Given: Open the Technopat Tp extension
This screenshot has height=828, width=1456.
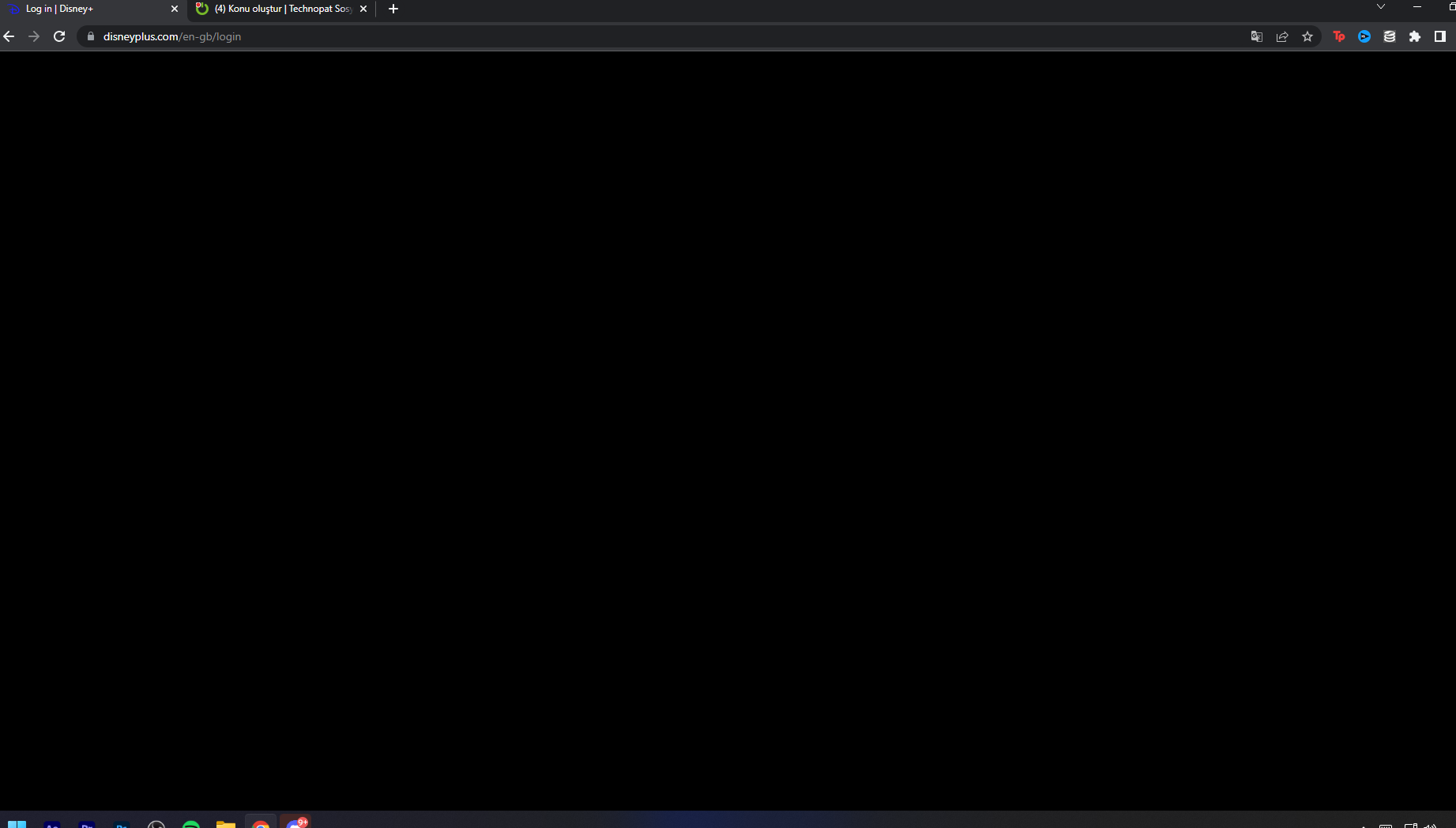Looking at the screenshot, I should coord(1339,36).
